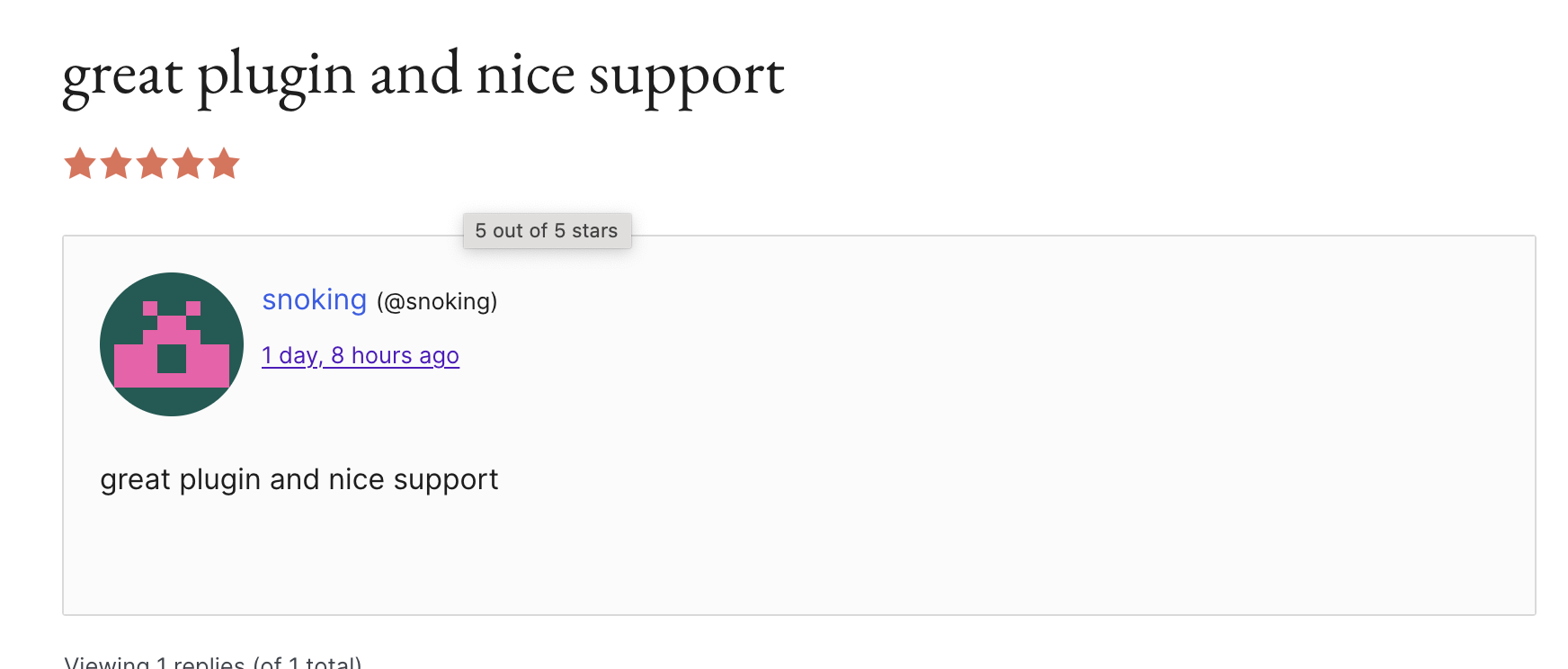Click the (@snoking) handle text
Screen dimensions: 1568x669
[x=437, y=302]
